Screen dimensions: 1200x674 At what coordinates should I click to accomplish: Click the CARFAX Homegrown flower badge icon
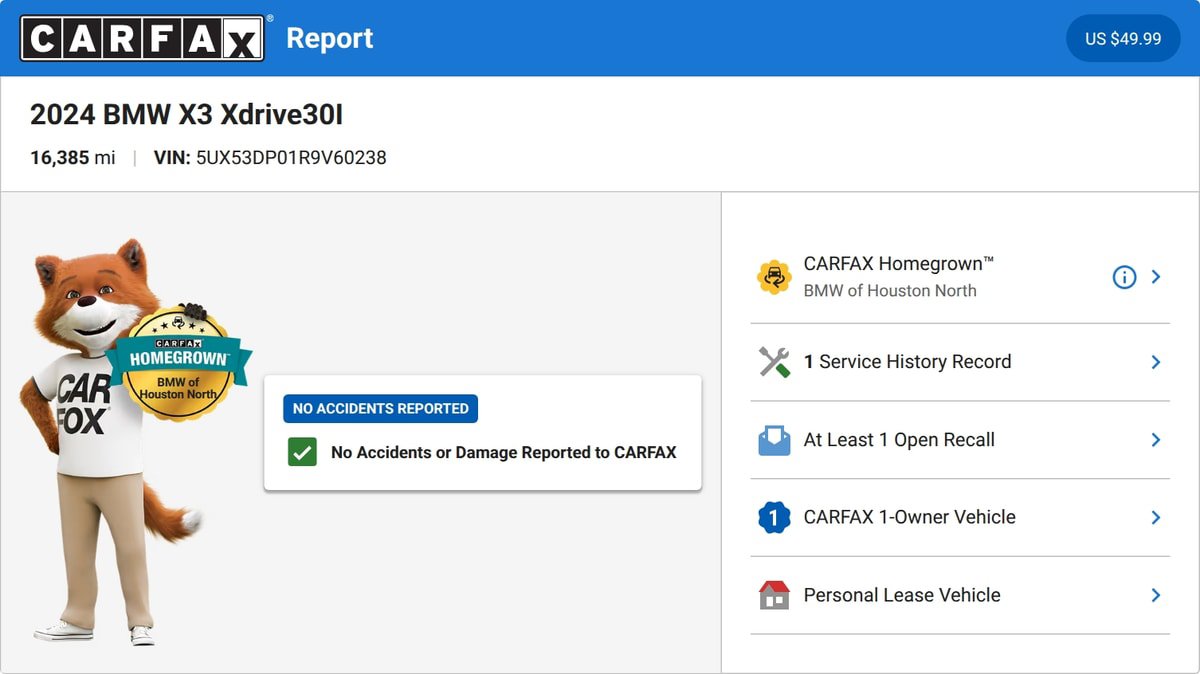[774, 277]
